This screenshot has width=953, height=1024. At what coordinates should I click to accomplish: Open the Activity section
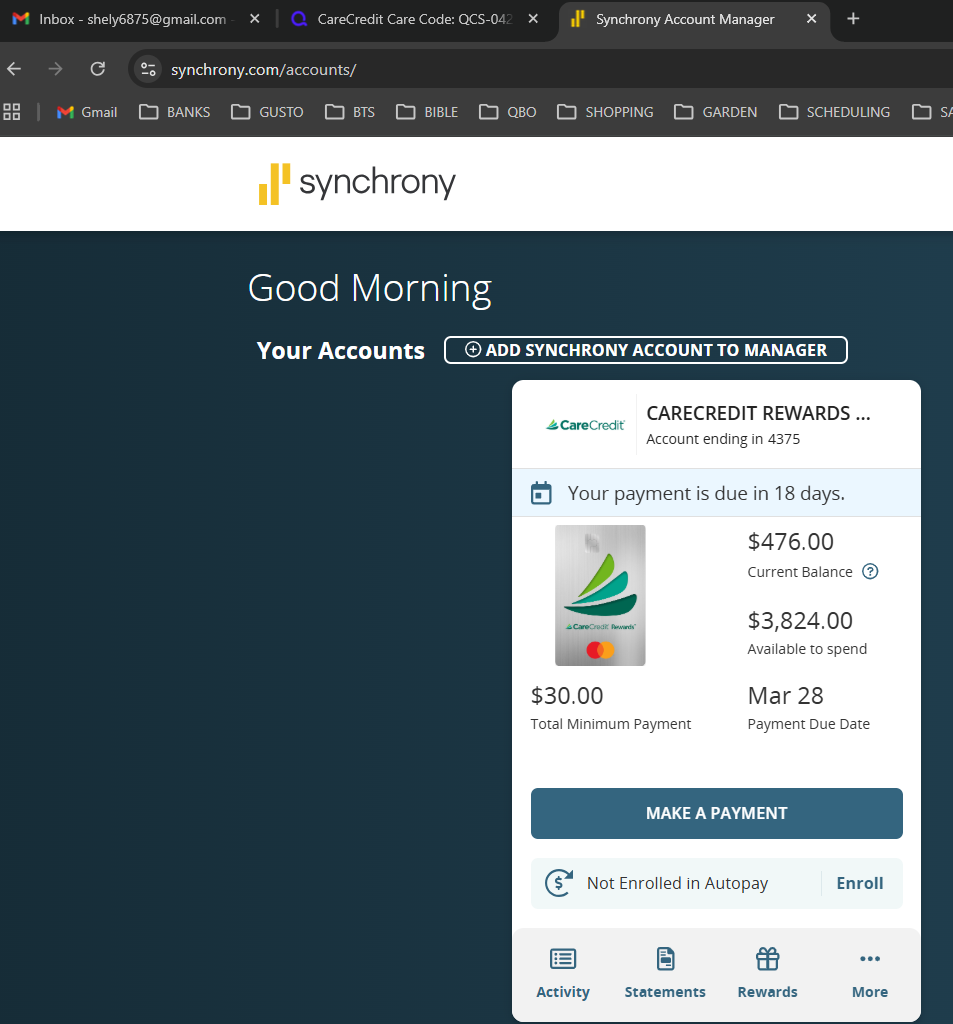click(563, 973)
